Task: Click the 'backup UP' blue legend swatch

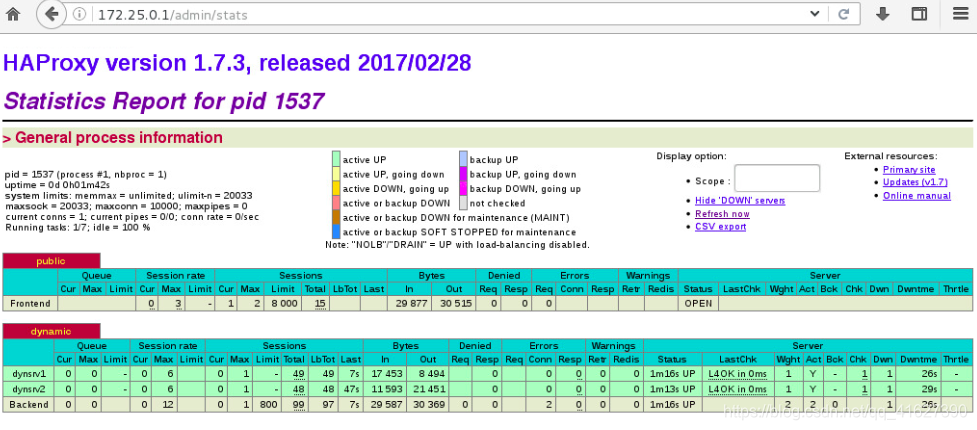Action: pyautogui.click(x=464, y=160)
